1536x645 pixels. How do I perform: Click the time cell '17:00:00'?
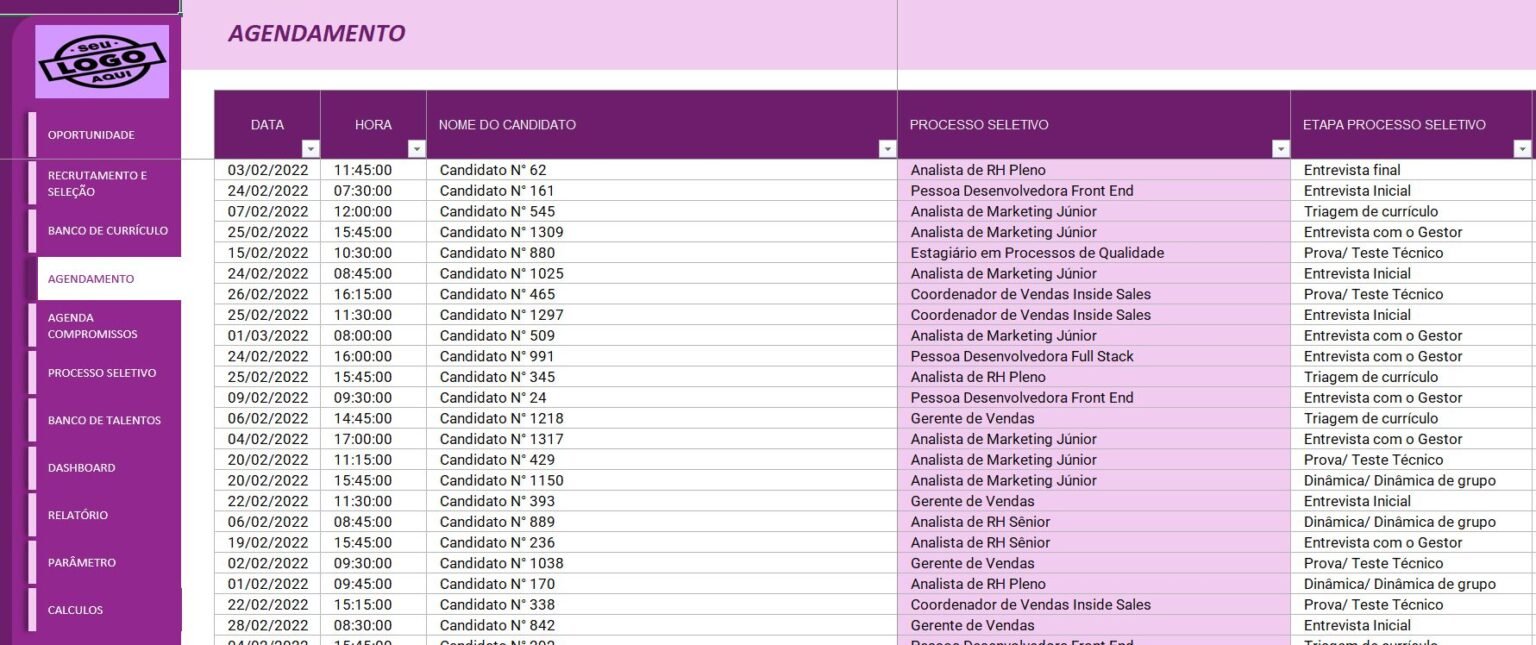373,439
